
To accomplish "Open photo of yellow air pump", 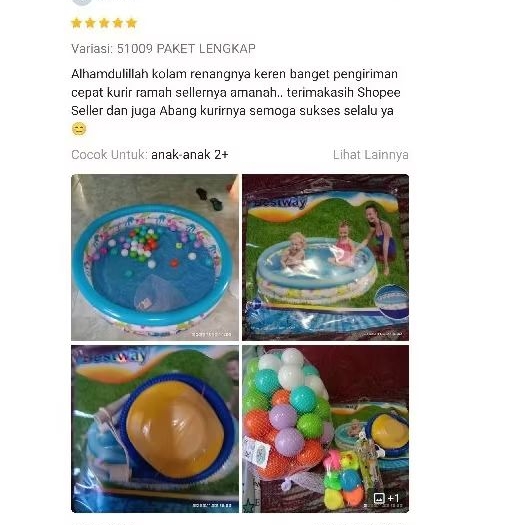I will pyautogui.click(x=155, y=429).
